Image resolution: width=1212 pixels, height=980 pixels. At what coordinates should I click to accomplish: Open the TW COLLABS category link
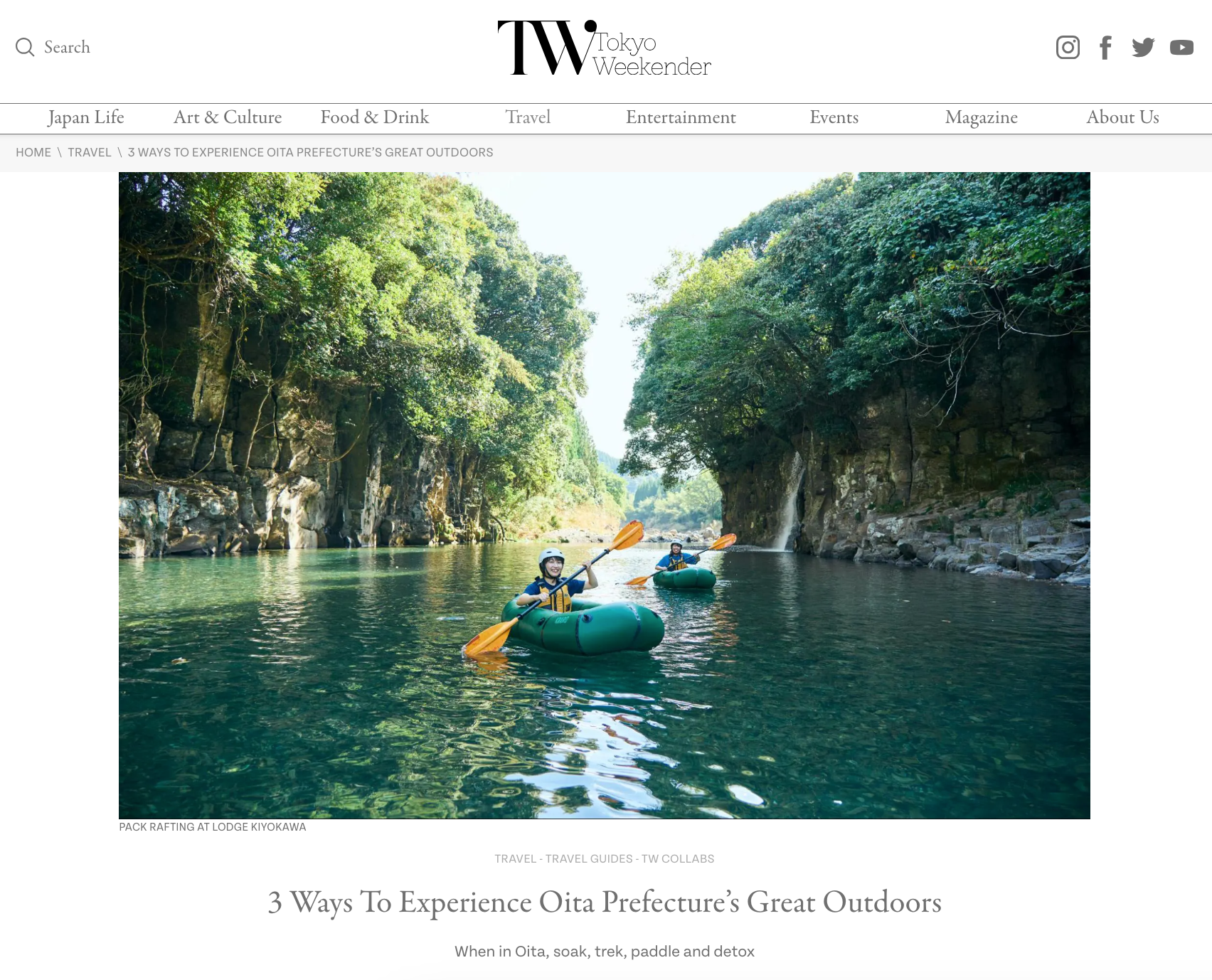[x=678, y=859]
